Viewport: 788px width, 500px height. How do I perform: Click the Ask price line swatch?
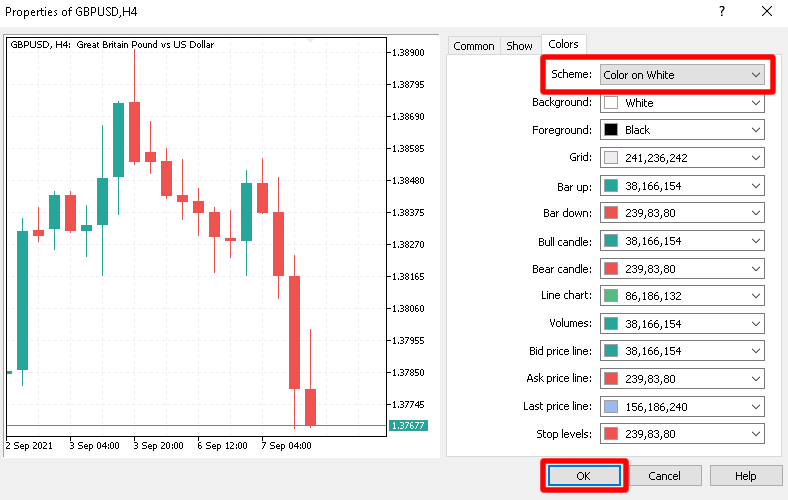click(x=611, y=378)
